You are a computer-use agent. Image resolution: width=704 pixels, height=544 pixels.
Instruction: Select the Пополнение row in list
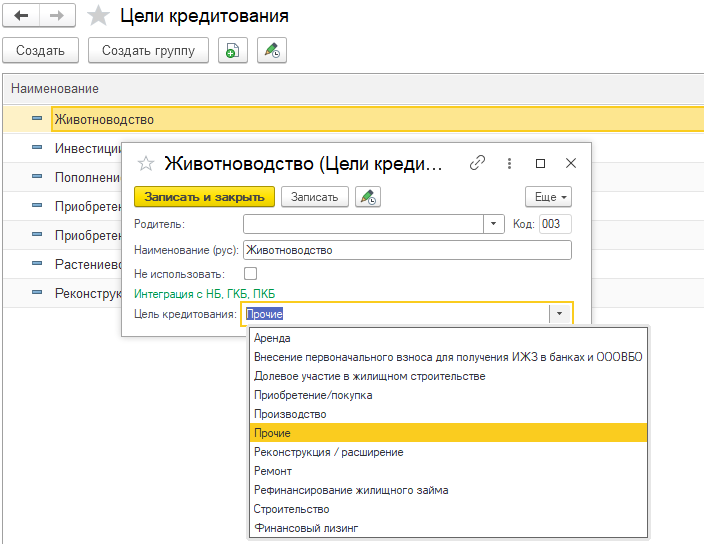[62, 177]
